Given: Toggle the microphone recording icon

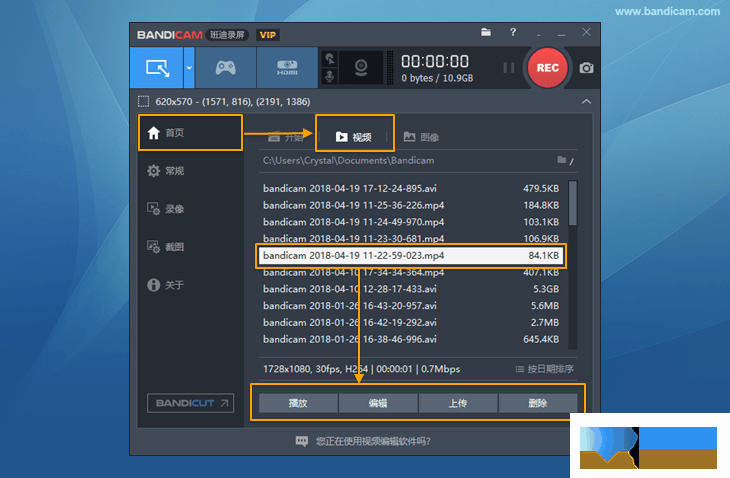Looking at the screenshot, I should tap(330, 76).
